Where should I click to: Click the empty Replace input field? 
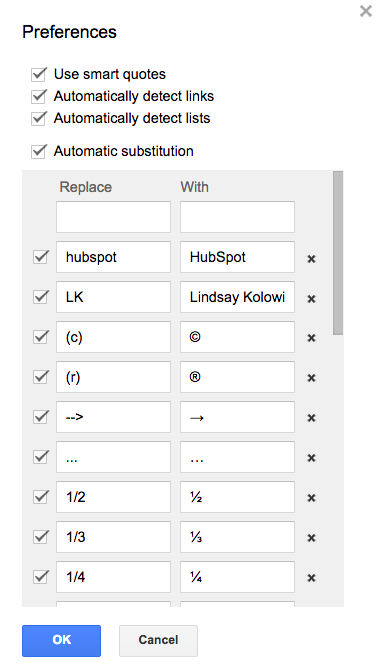point(113,217)
